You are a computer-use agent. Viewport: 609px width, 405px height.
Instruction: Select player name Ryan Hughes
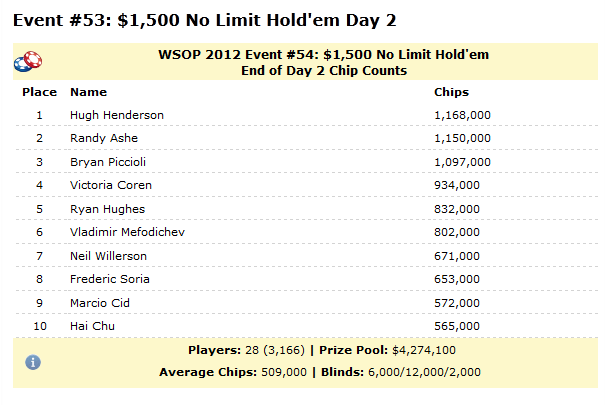coord(108,209)
